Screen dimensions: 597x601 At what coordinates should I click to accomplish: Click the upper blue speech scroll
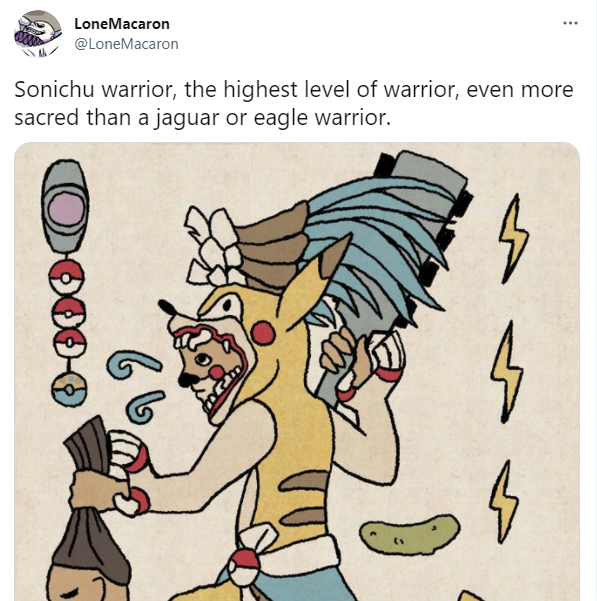(x=133, y=365)
